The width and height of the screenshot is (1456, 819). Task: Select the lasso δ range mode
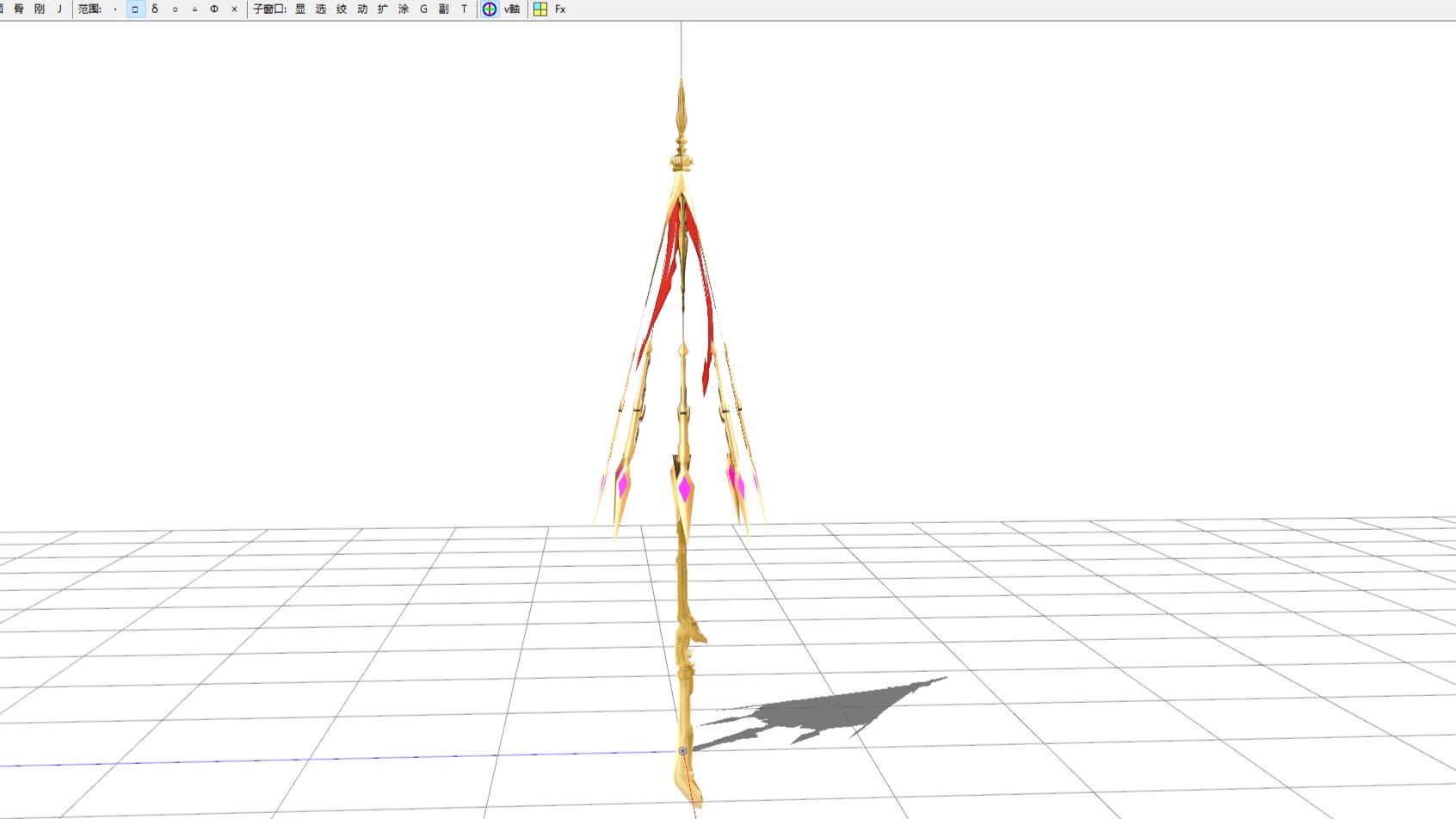[x=155, y=9]
